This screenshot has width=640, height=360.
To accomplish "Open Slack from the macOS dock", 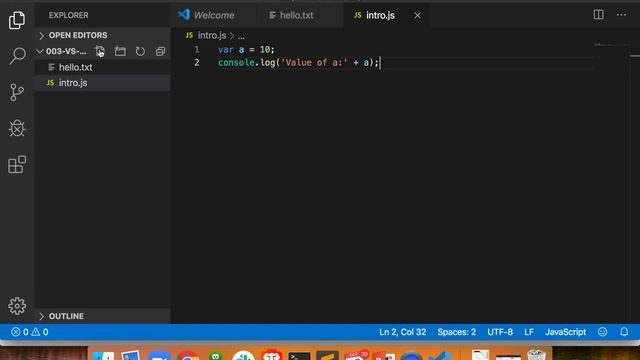I will pyautogui.click(x=243, y=356).
